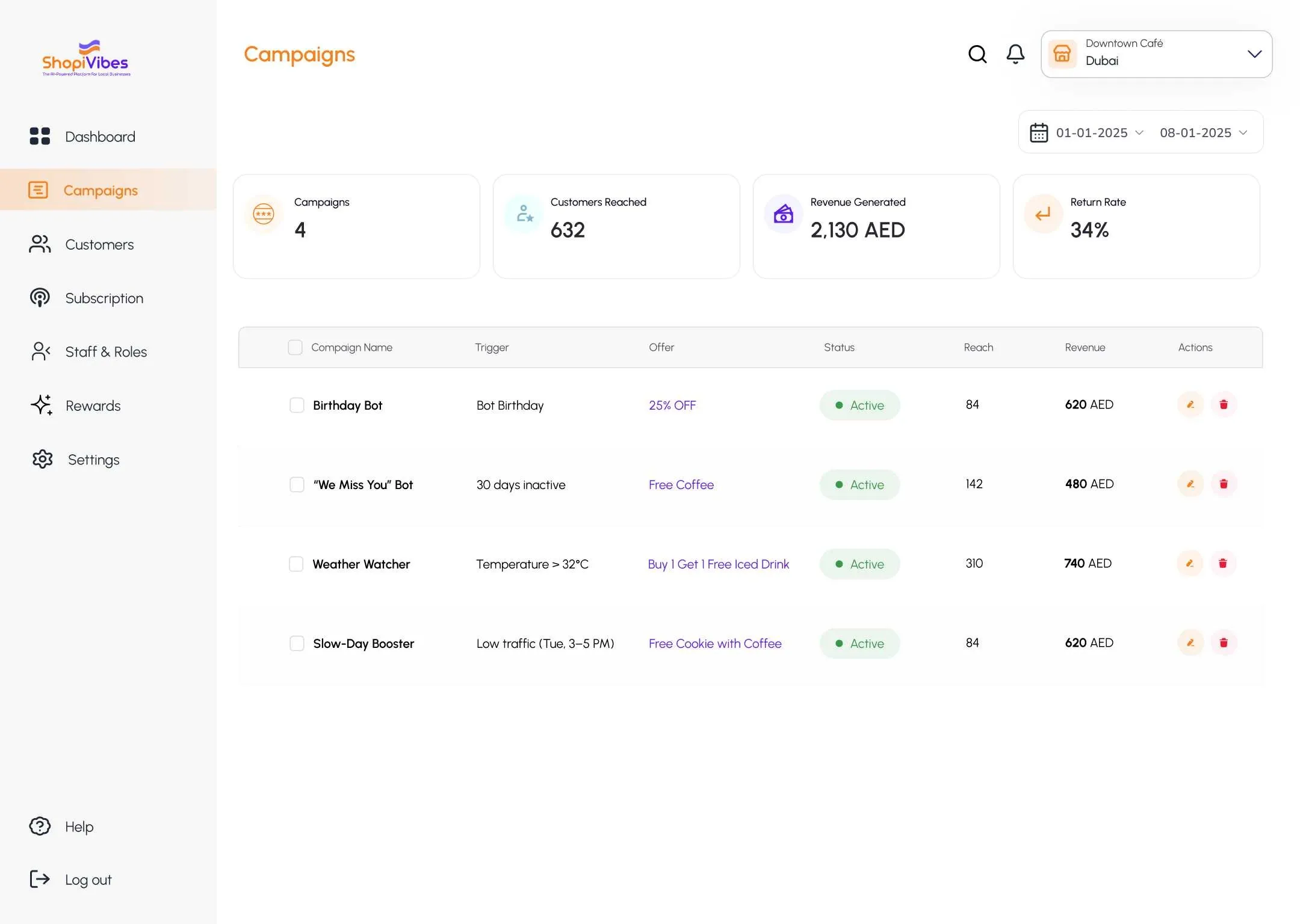Click the Campaigns stat card icon

[264, 214]
